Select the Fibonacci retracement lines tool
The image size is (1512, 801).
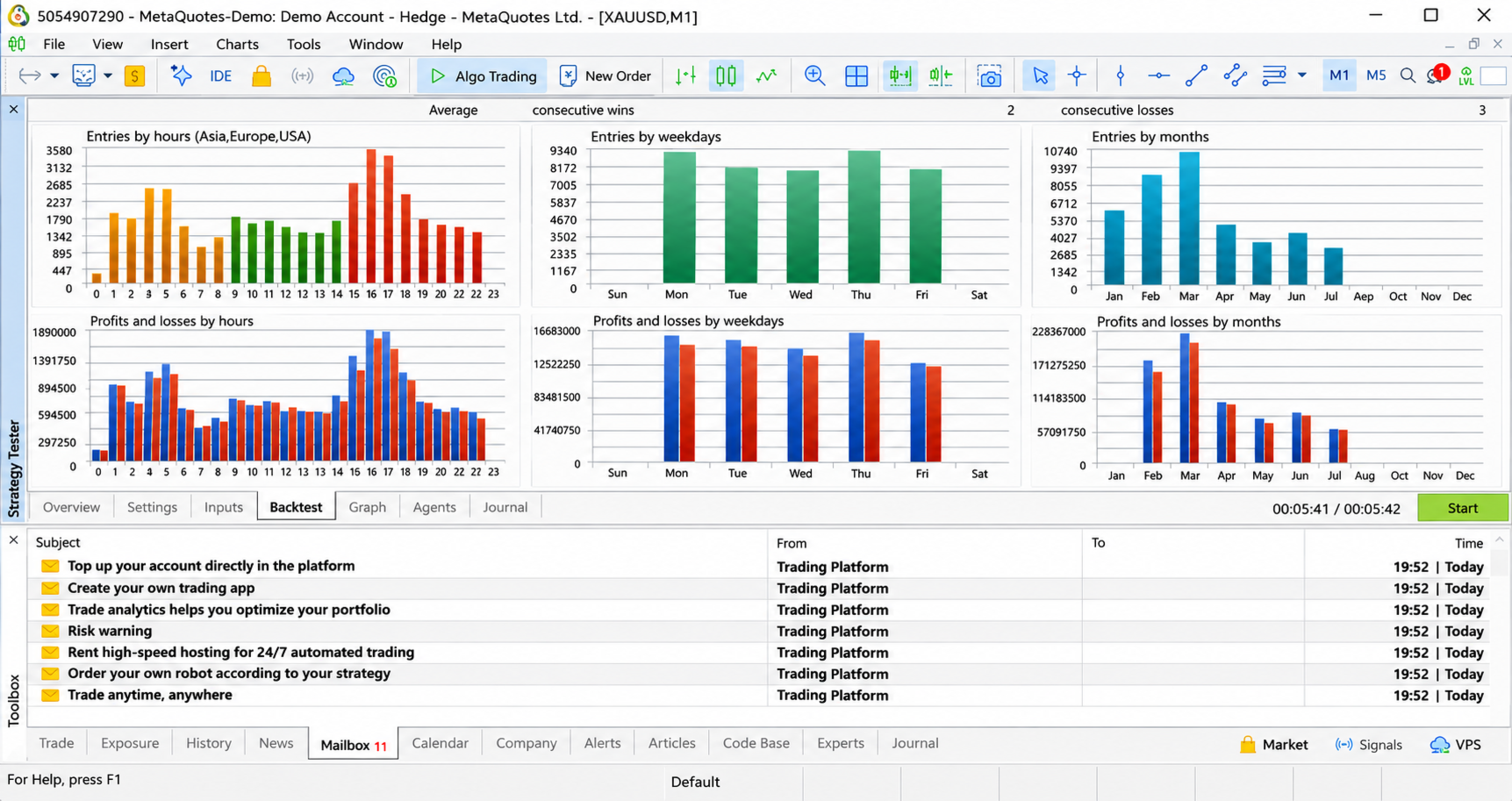click(1274, 76)
